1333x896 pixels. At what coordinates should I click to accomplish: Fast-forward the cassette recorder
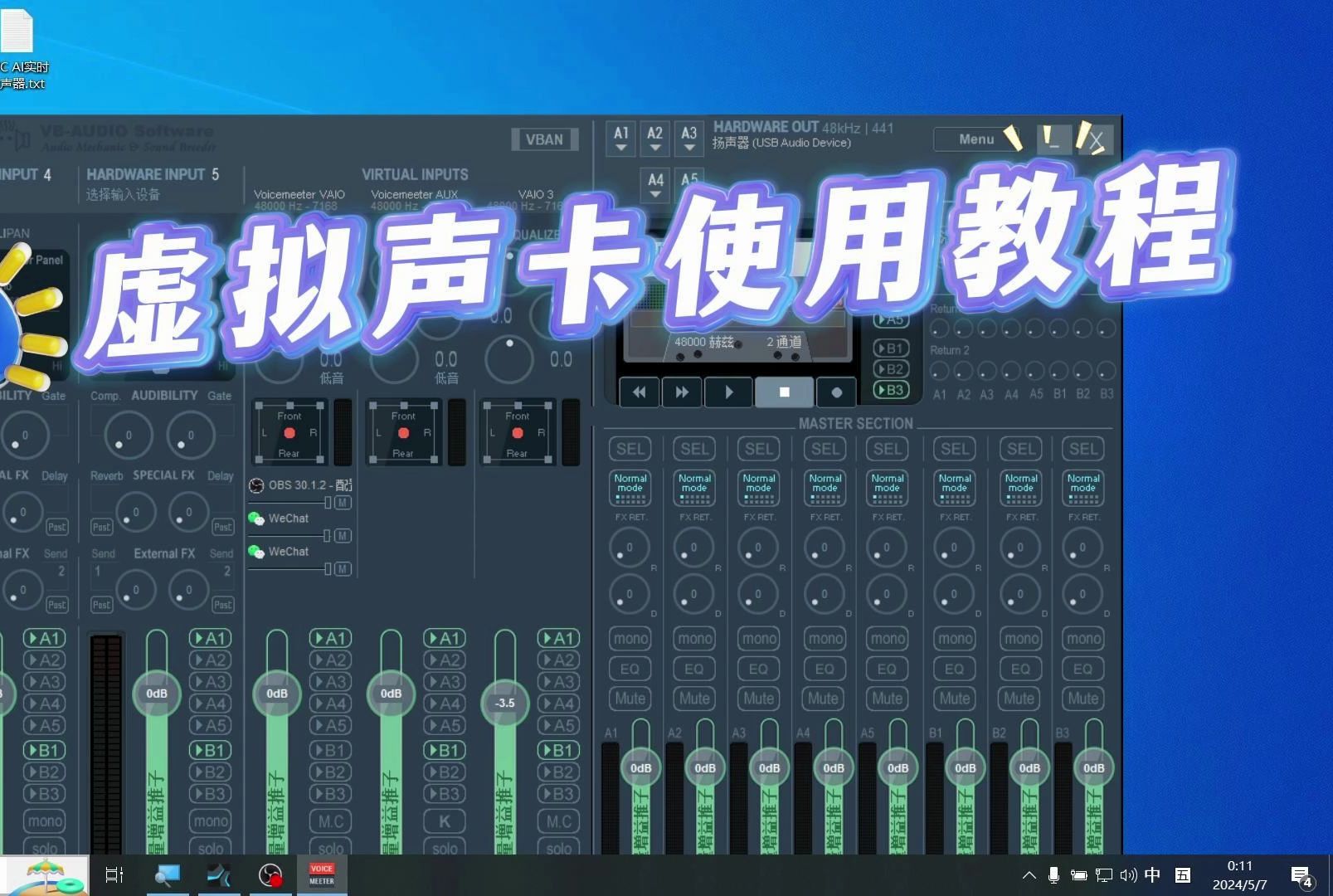tap(682, 392)
